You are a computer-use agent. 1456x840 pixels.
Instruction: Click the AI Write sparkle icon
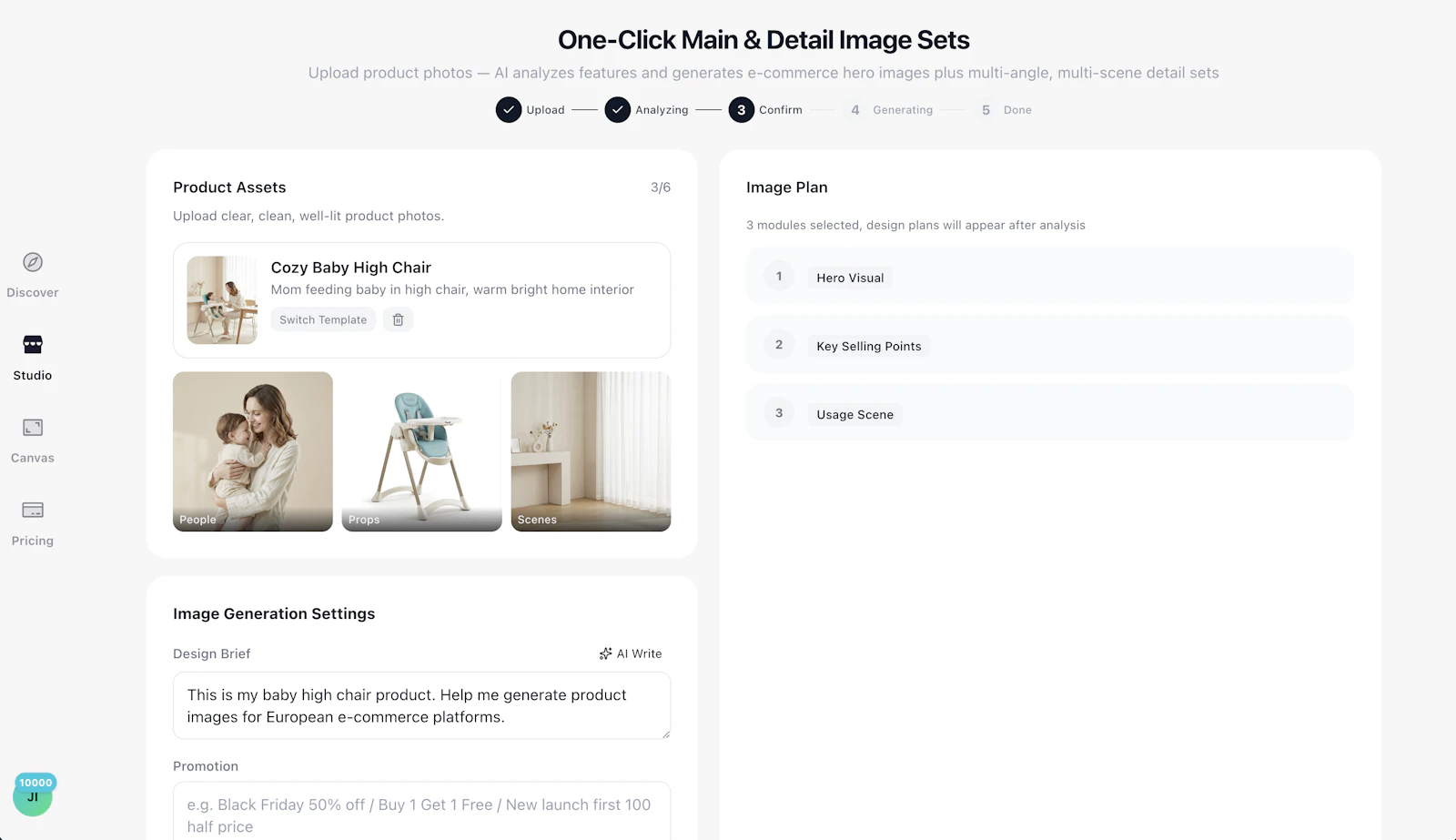605,653
